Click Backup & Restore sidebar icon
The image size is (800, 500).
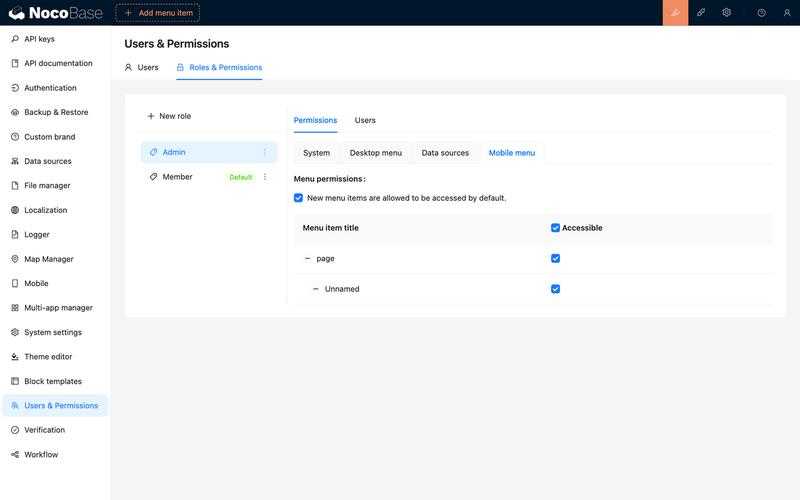[15, 112]
